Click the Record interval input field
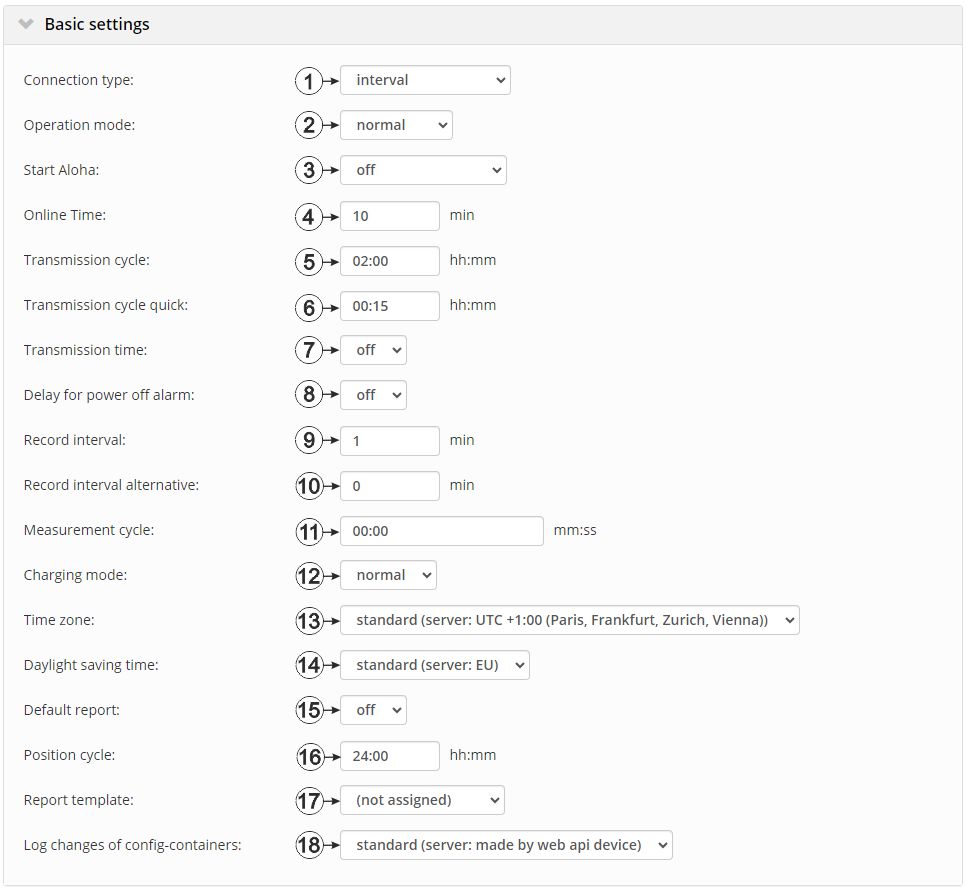This screenshot has width=966, height=889. tap(389, 440)
